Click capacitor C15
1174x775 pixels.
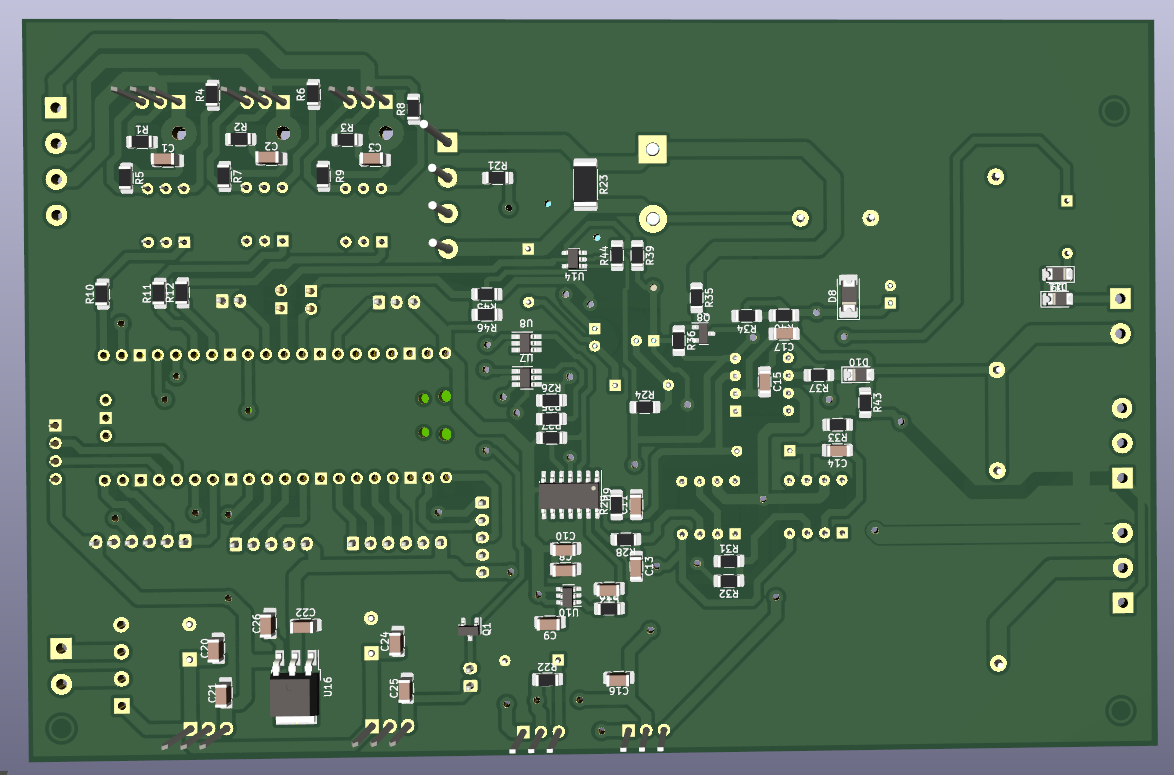click(765, 382)
